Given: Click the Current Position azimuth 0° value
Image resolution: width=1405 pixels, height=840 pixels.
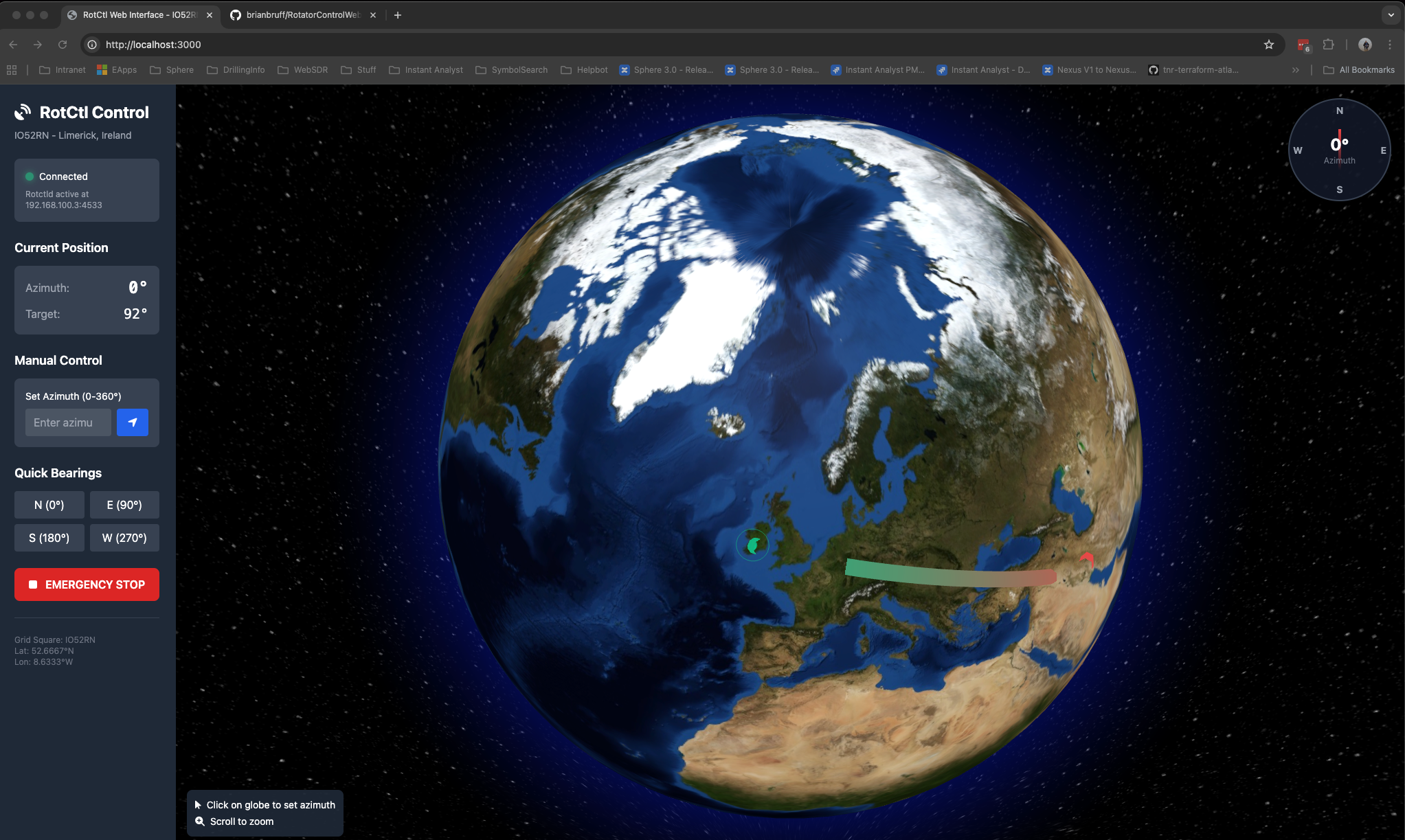Looking at the screenshot, I should [137, 287].
